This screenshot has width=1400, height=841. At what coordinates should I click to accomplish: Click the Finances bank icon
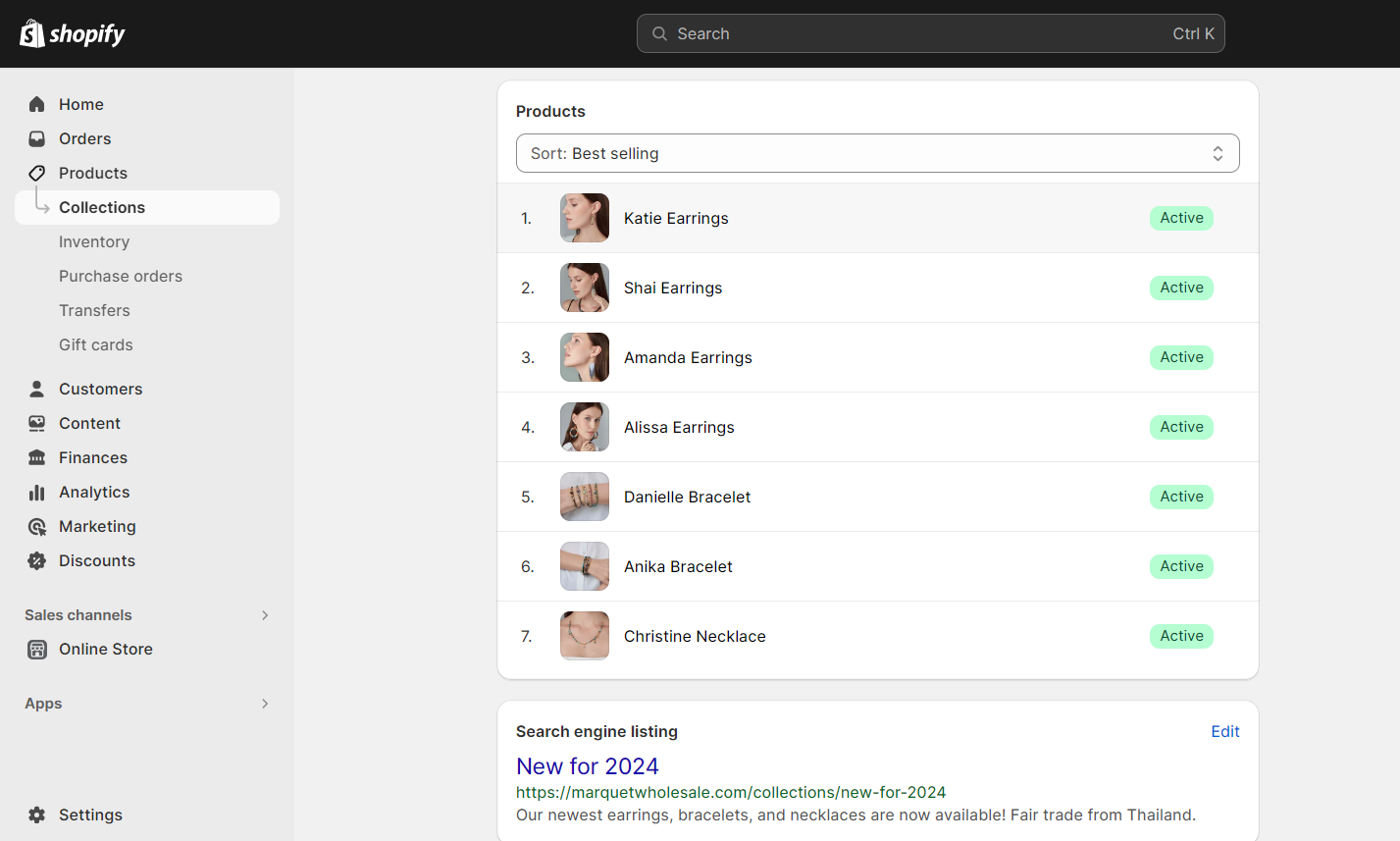click(37, 457)
